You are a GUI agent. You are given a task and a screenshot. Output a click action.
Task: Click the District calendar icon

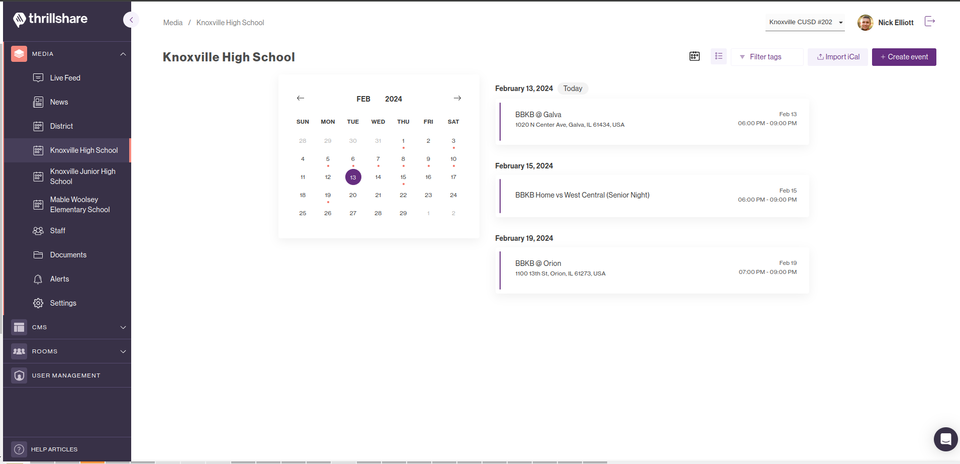point(38,126)
